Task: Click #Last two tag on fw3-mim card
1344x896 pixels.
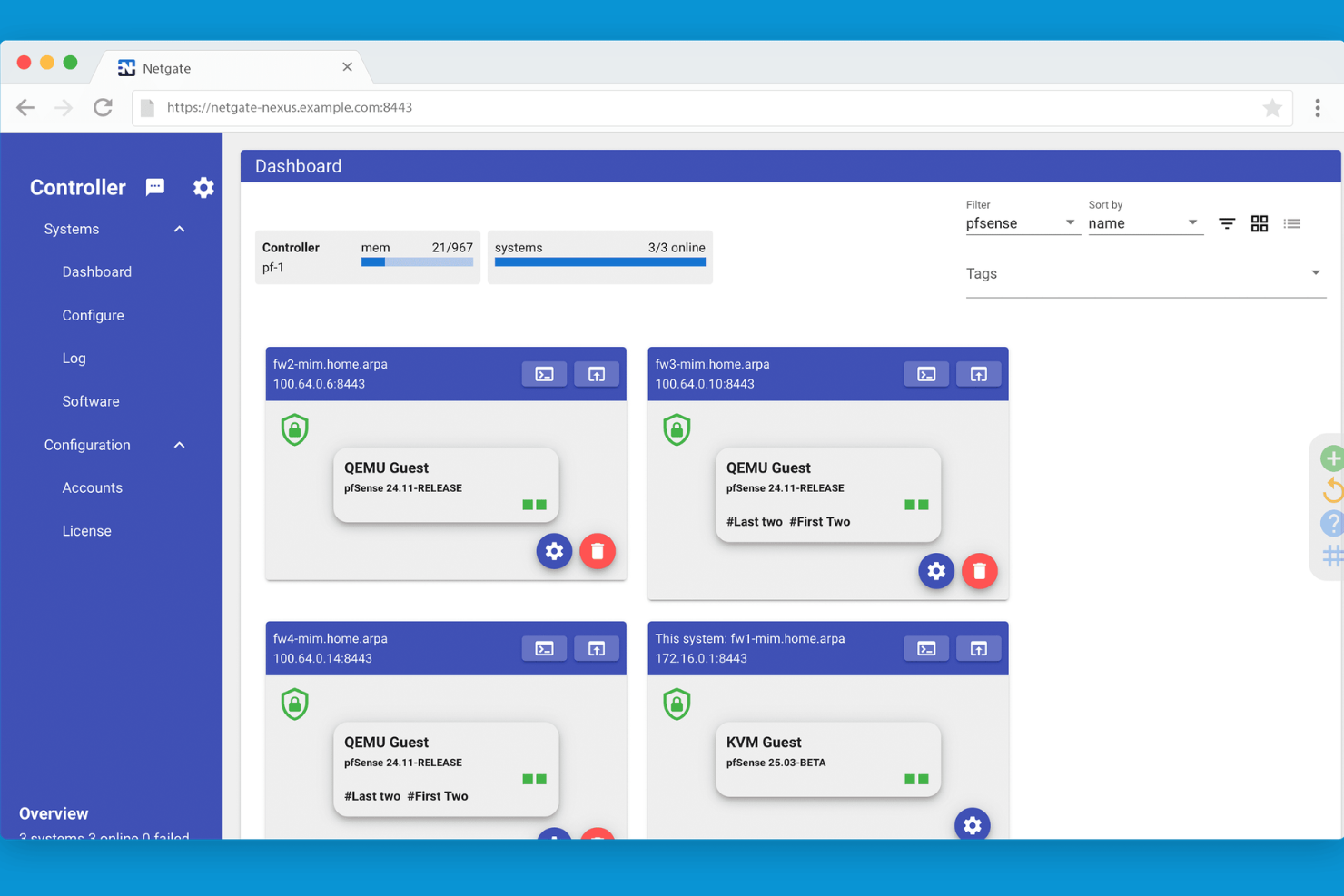Action: click(755, 522)
